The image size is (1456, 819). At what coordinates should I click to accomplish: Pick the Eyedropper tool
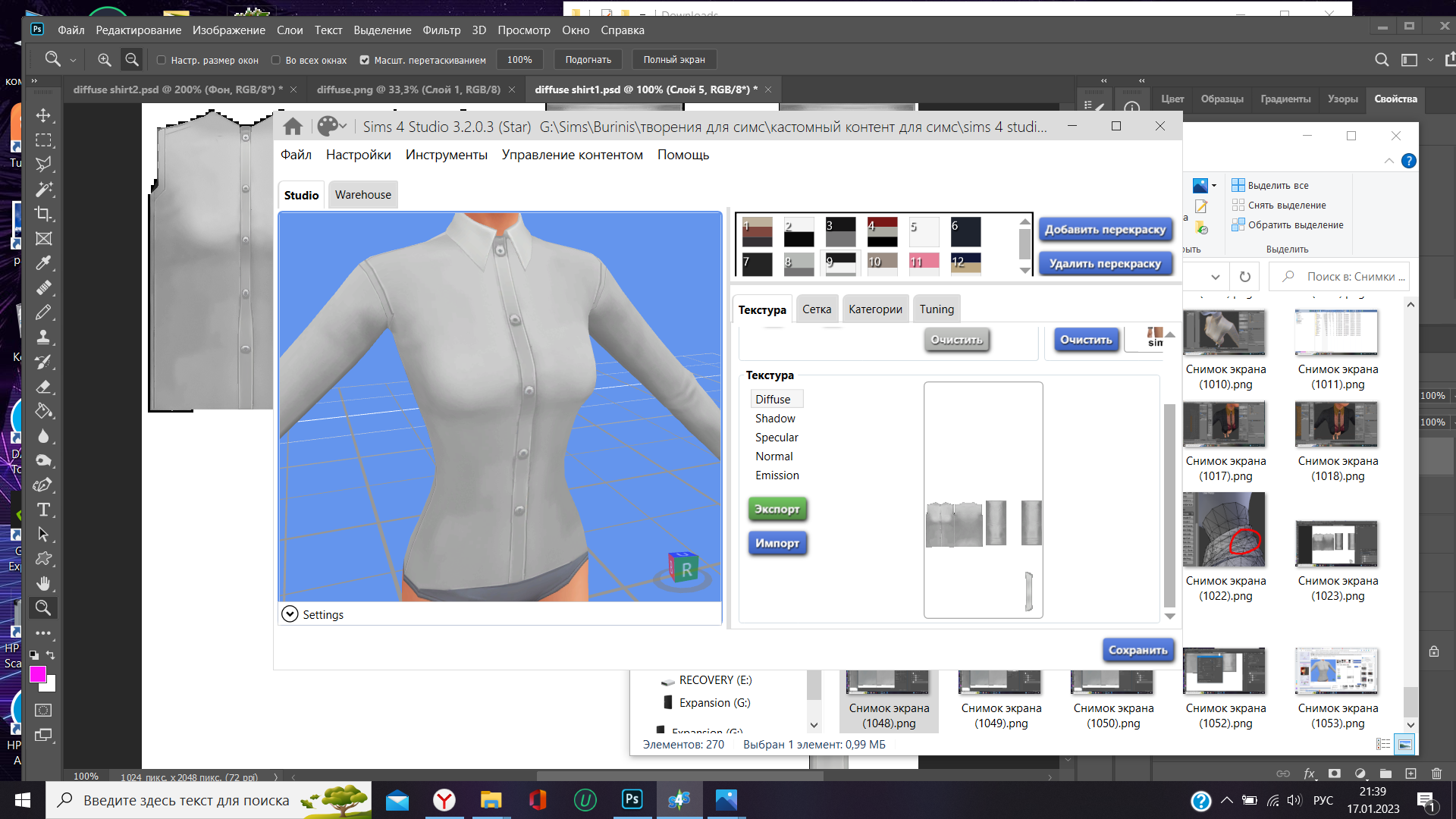(43, 263)
